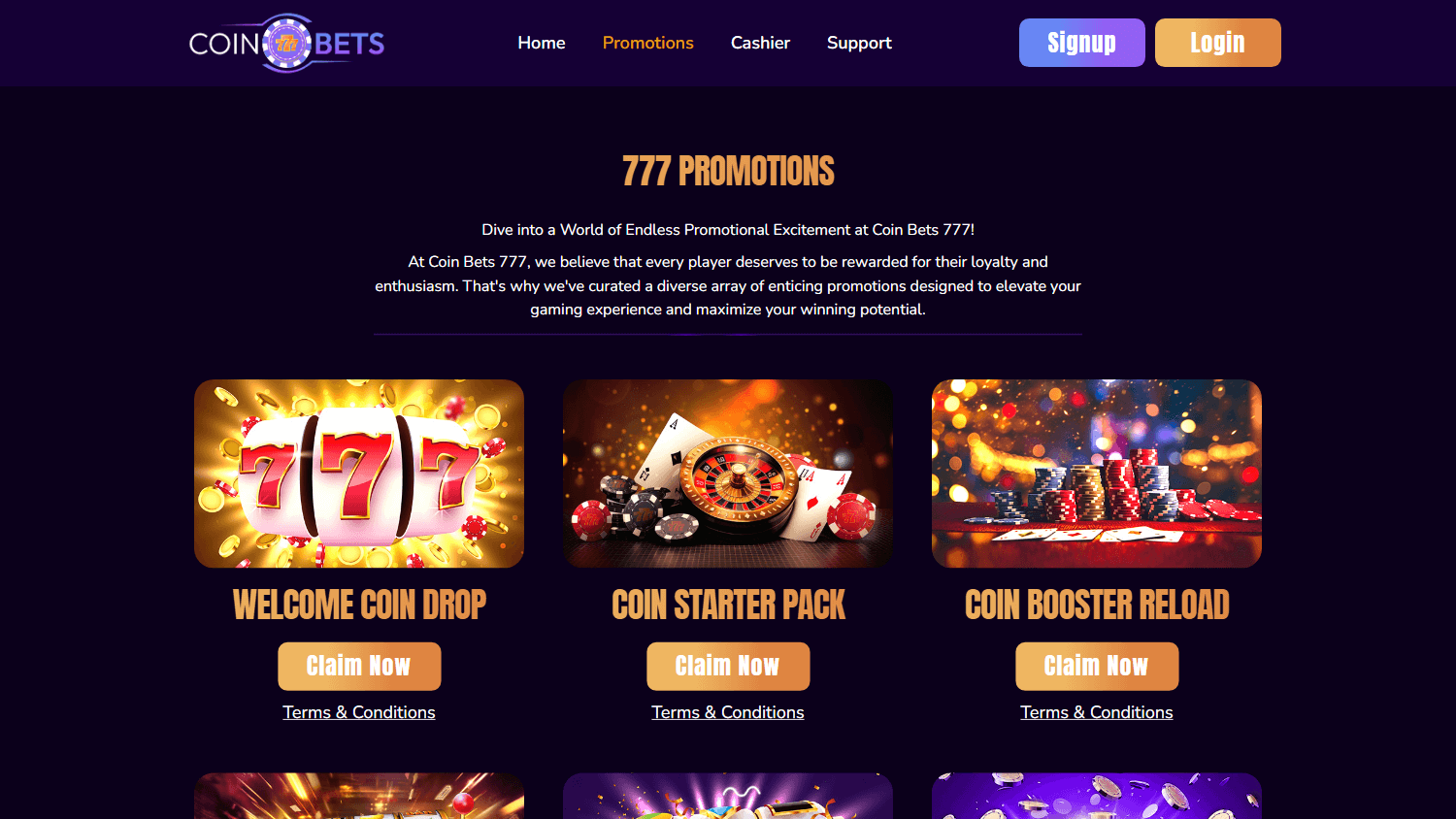This screenshot has width=1456, height=819.
Task: Claim the Coin Starter Pack offer
Action: [728, 667]
